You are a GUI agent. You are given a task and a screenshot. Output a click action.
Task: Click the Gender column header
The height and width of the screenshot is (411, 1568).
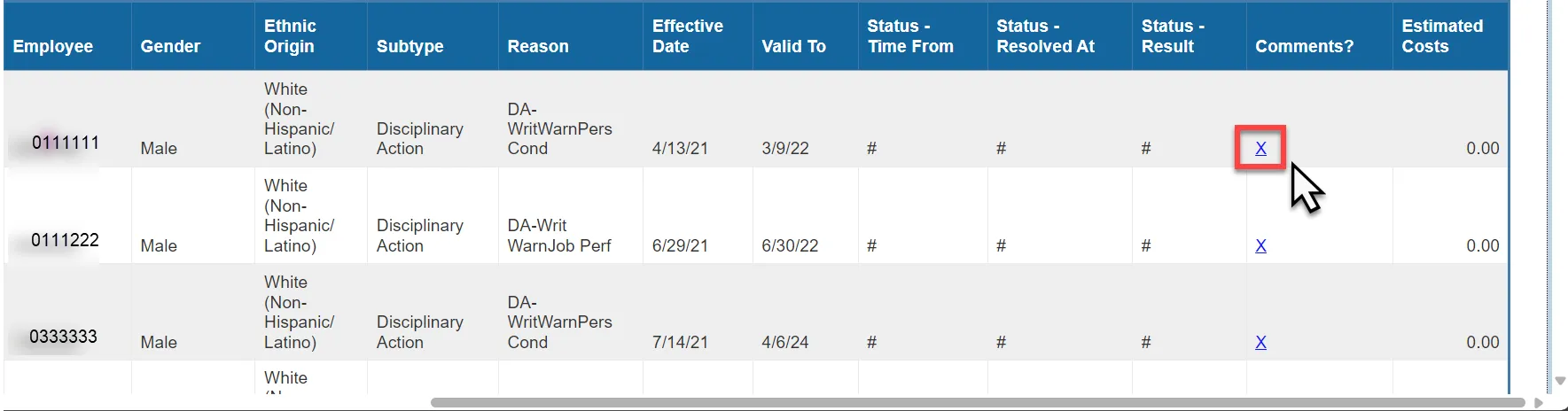pyautogui.click(x=170, y=46)
